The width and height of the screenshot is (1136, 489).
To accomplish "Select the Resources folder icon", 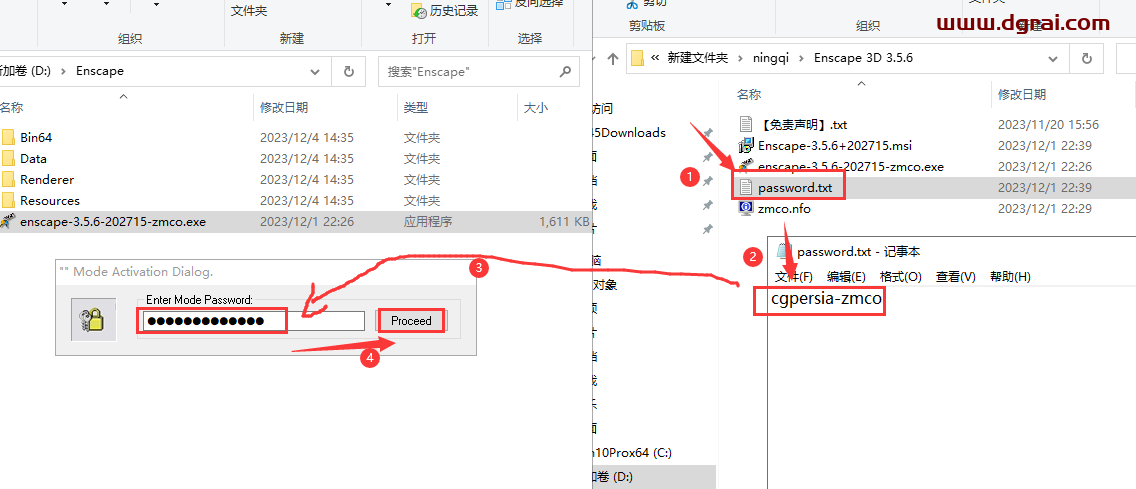I will click(x=8, y=200).
